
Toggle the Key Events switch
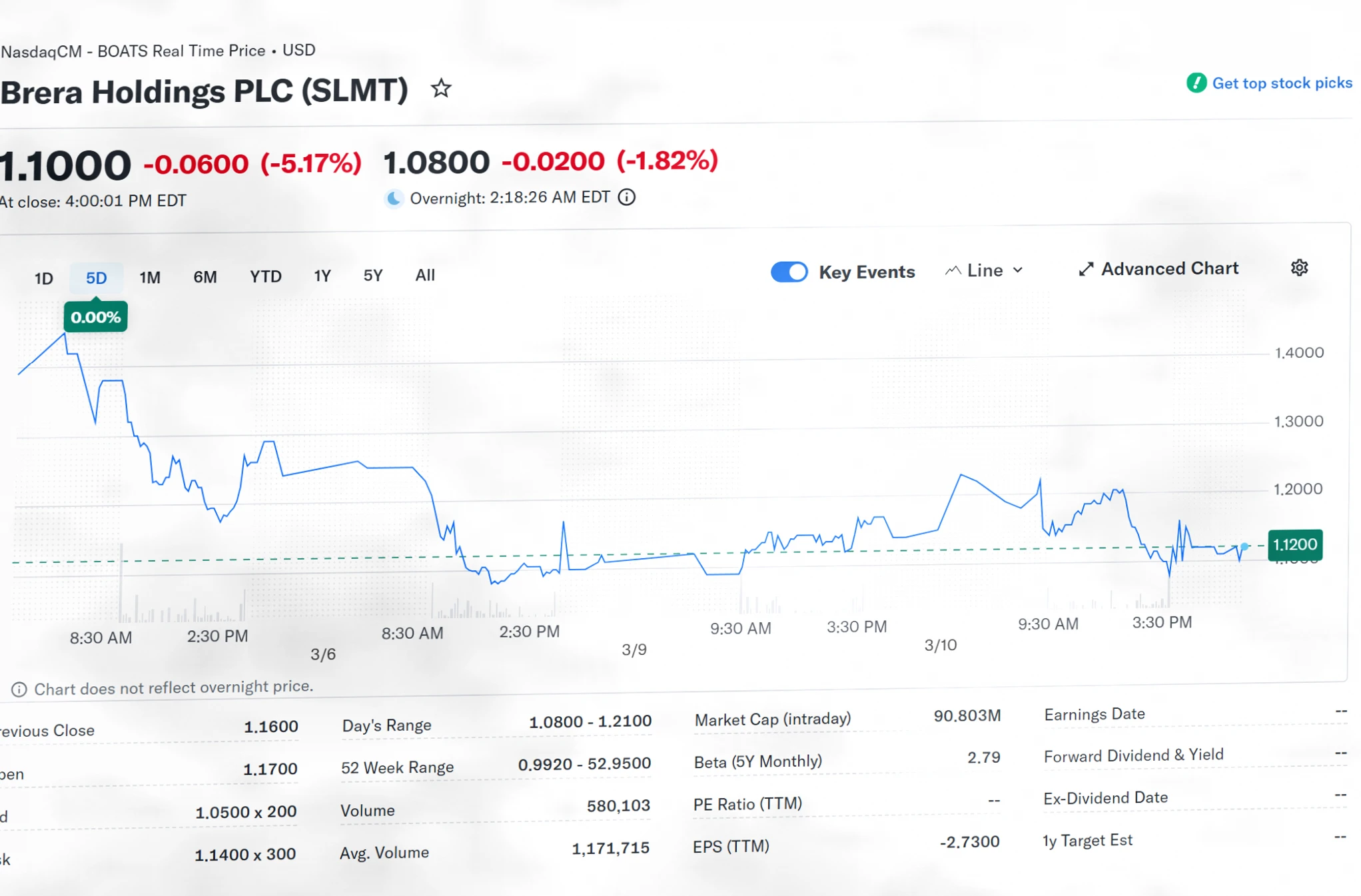click(789, 272)
